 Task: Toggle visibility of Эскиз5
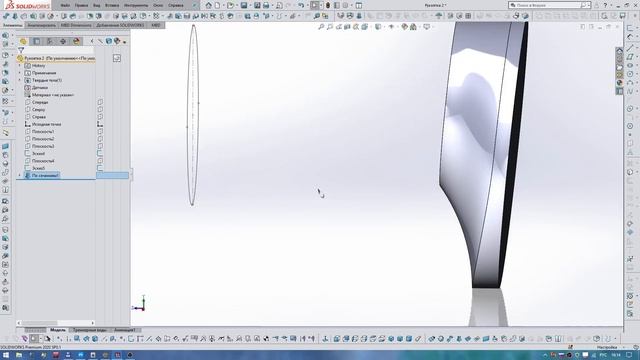(100, 168)
